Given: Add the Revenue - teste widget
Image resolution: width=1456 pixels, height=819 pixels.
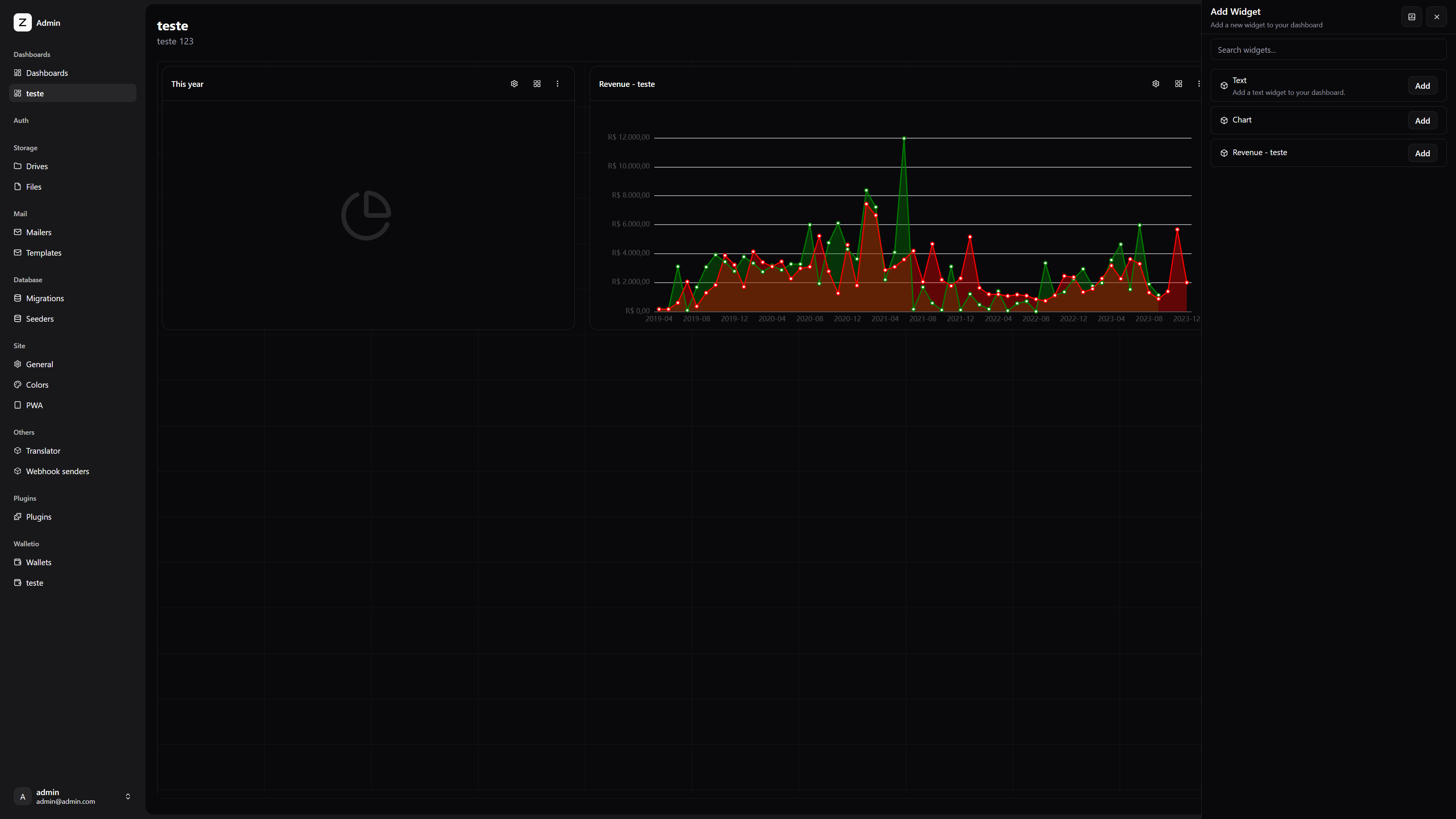Looking at the screenshot, I should click(1422, 153).
